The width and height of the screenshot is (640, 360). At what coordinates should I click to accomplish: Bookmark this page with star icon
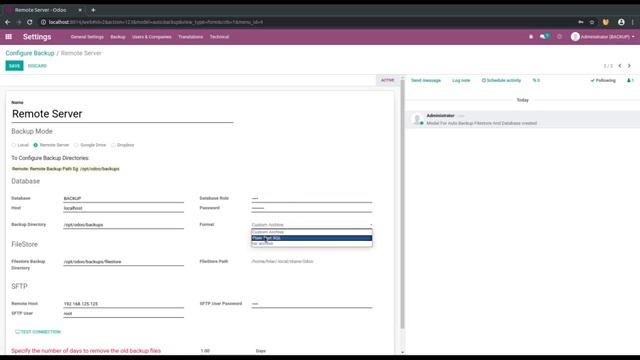click(x=592, y=22)
